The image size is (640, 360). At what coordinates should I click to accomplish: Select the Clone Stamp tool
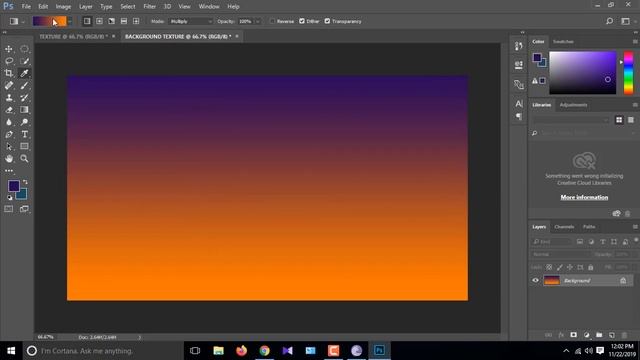coord(9,98)
